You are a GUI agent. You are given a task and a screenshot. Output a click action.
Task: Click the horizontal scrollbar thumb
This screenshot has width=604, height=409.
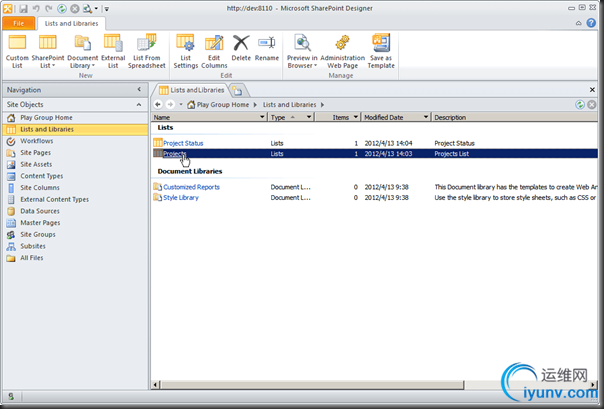pyautogui.click(x=312, y=385)
